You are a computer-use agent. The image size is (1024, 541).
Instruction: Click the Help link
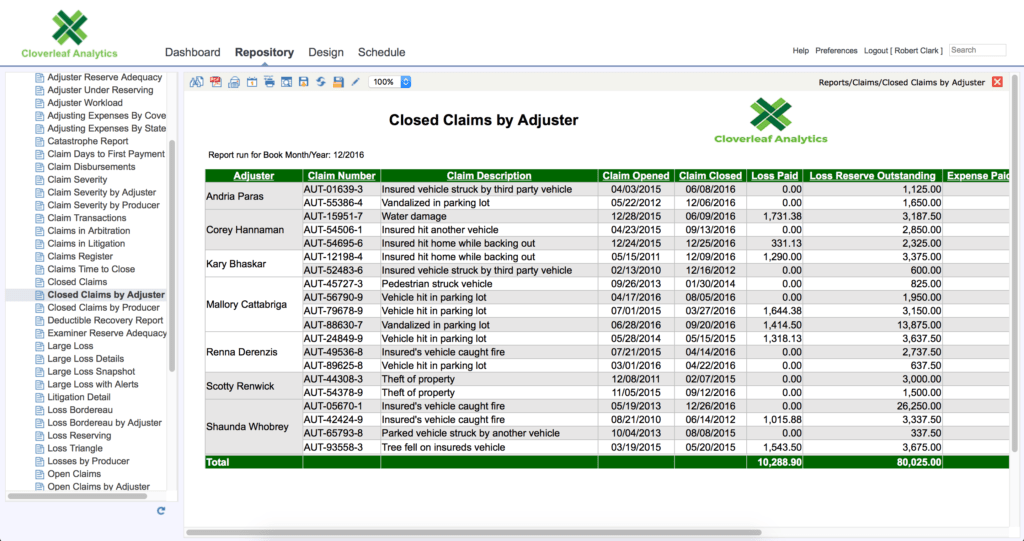801,50
